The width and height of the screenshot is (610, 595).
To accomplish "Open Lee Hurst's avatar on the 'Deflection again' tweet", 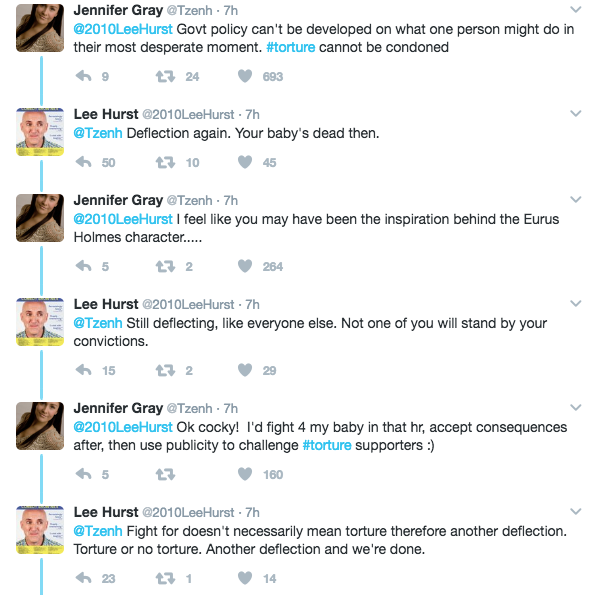I will tap(40, 132).
